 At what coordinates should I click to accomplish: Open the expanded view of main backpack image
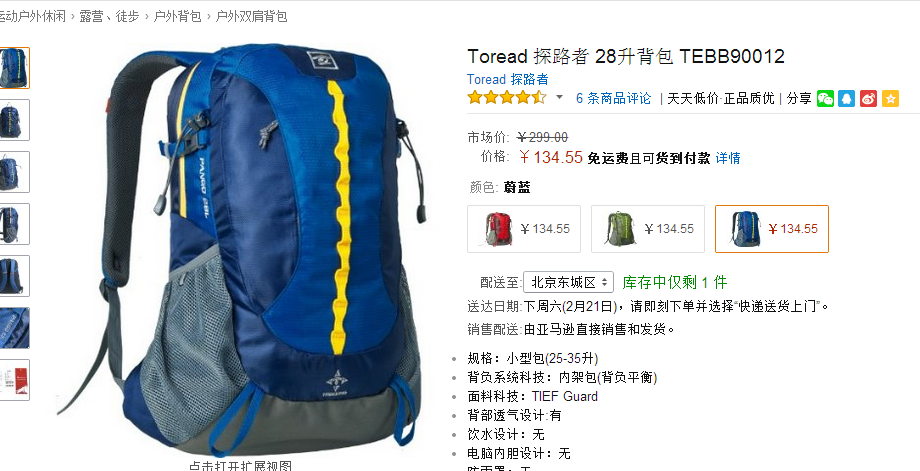point(241,466)
